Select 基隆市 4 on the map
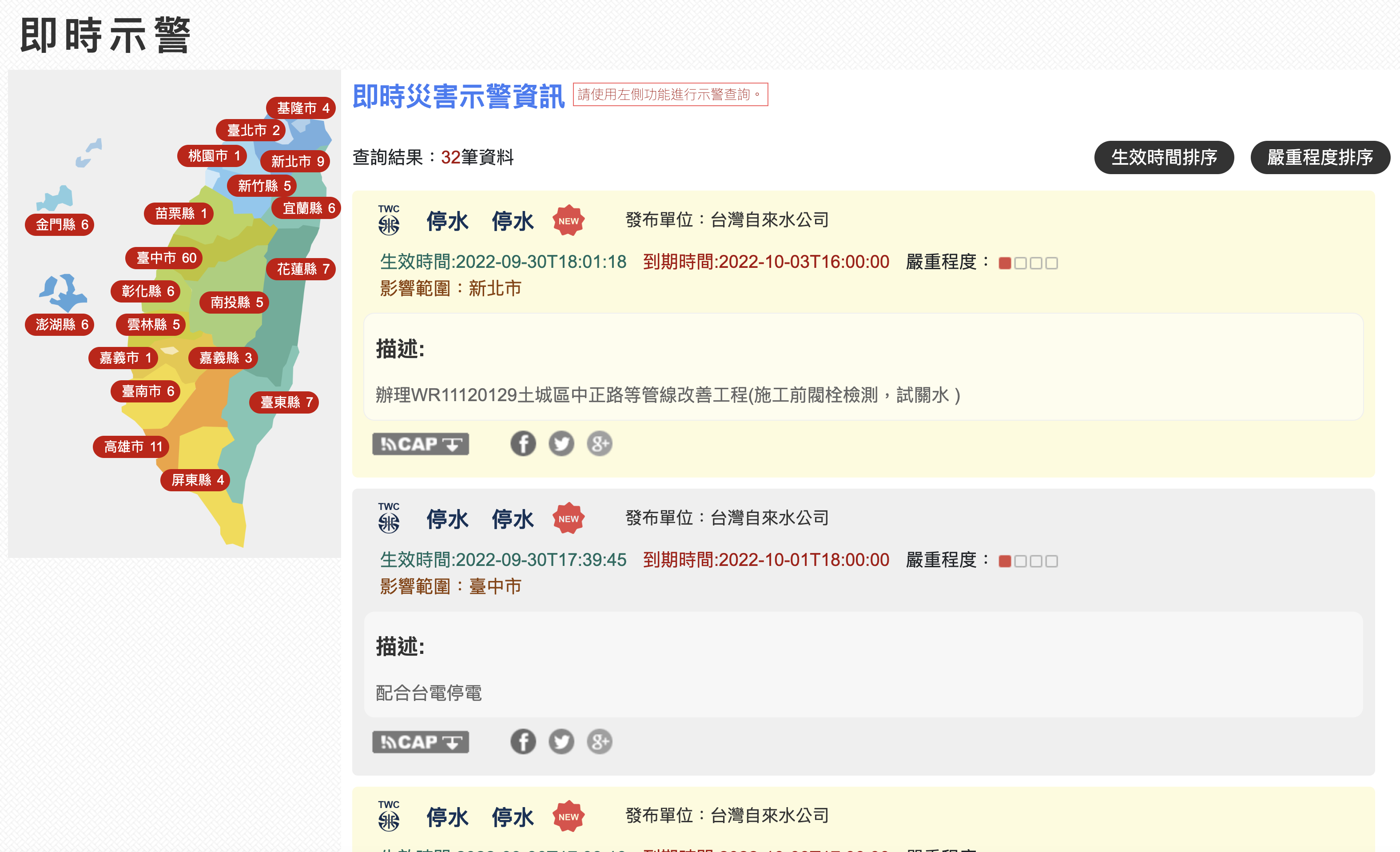The height and width of the screenshot is (852, 1400). click(302, 108)
